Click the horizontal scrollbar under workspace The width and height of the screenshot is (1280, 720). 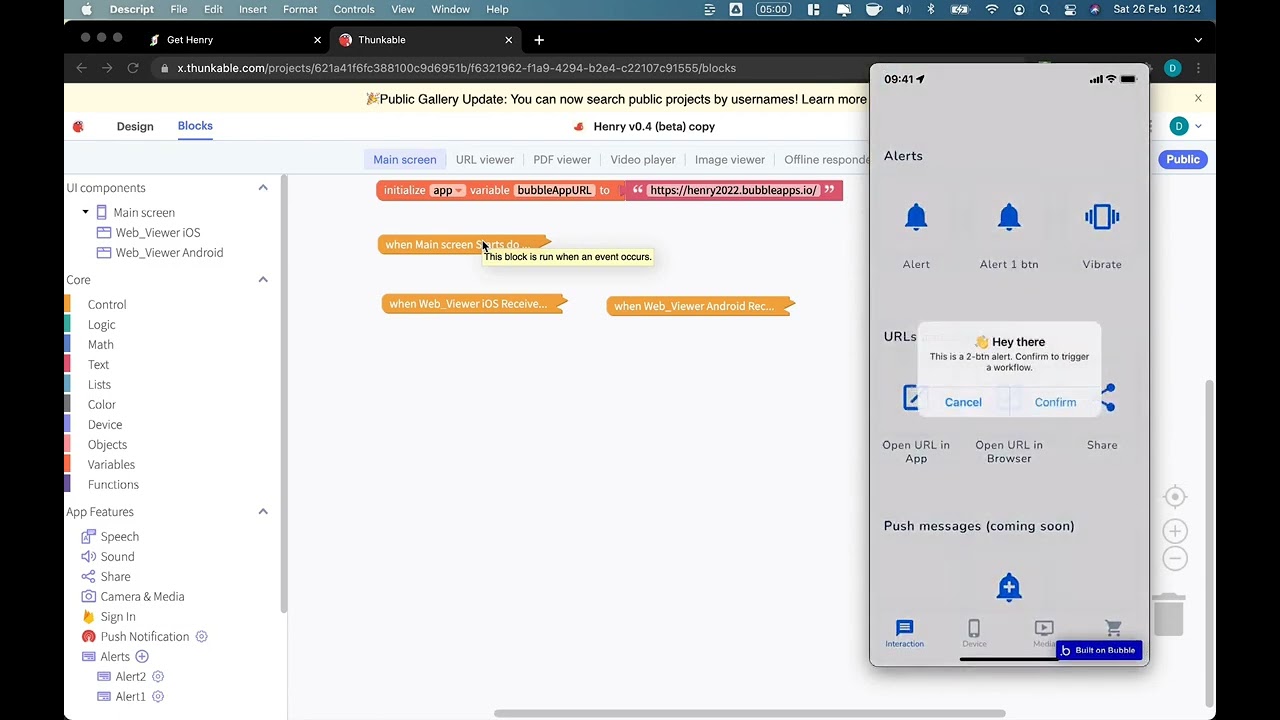point(749,713)
